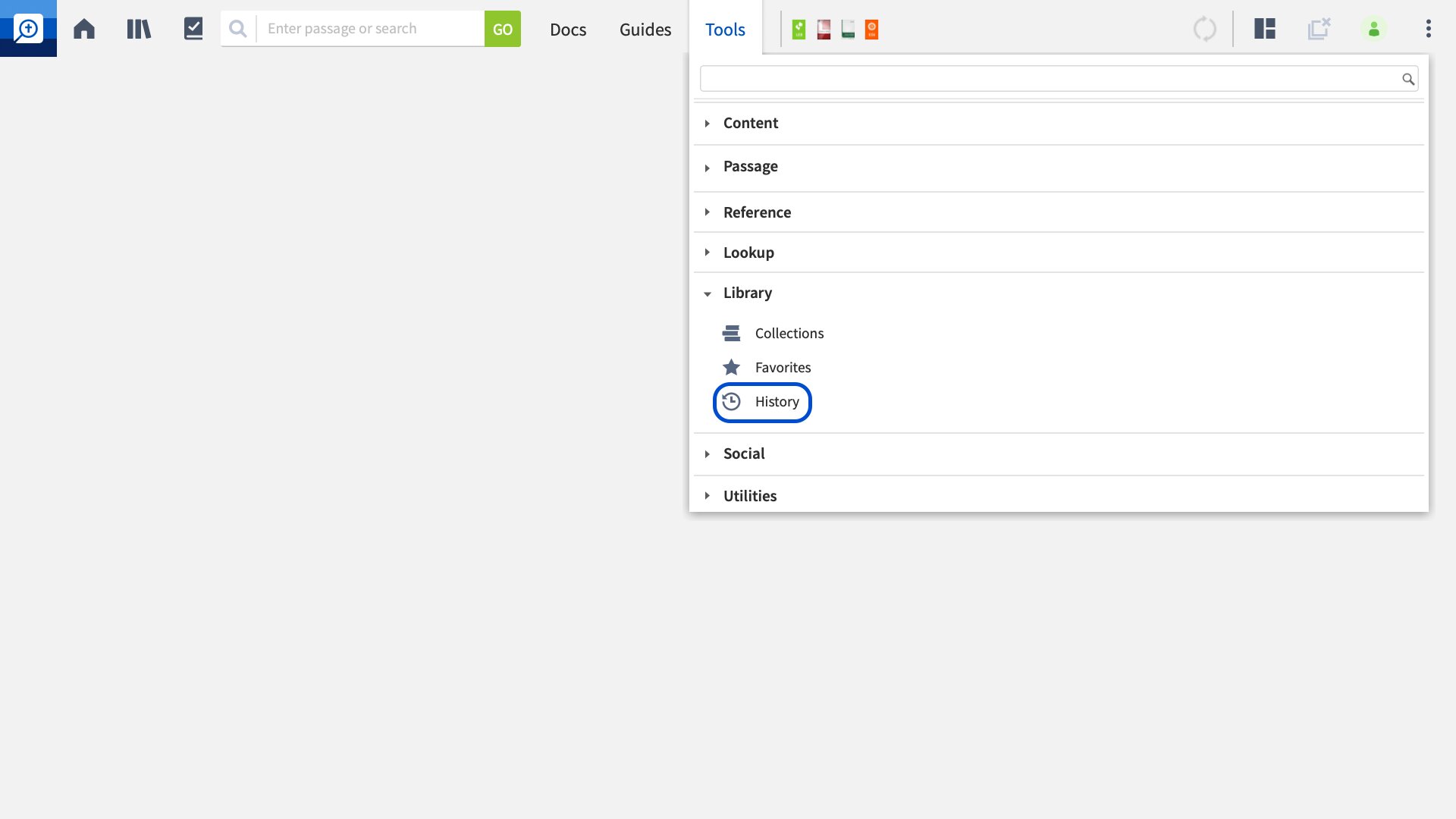Click the magnifier in Tools search field

[x=1408, y=79]
